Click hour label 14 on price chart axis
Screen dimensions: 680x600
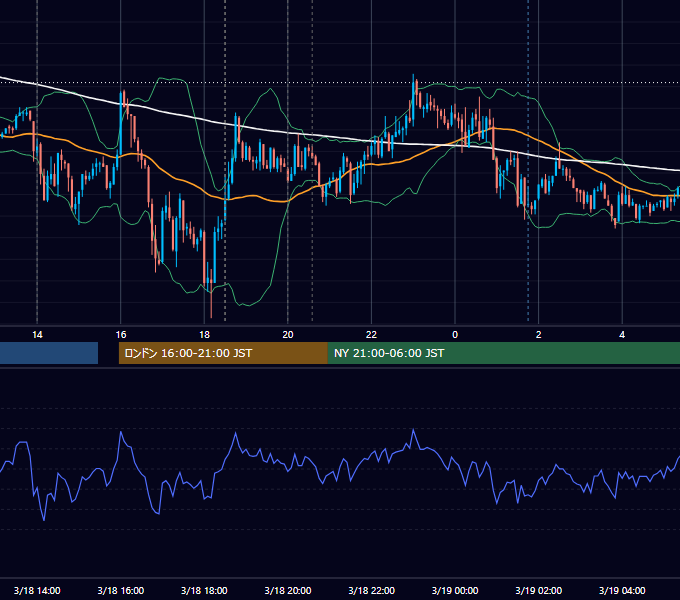pos(37,335)
